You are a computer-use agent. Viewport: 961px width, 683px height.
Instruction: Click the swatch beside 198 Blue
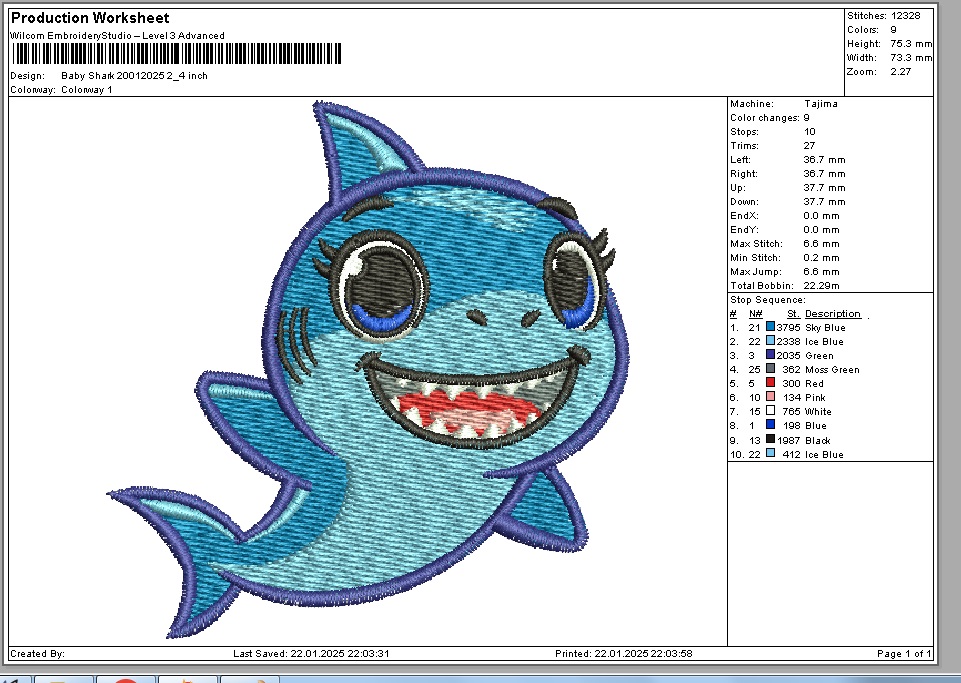tap(770, 425)
